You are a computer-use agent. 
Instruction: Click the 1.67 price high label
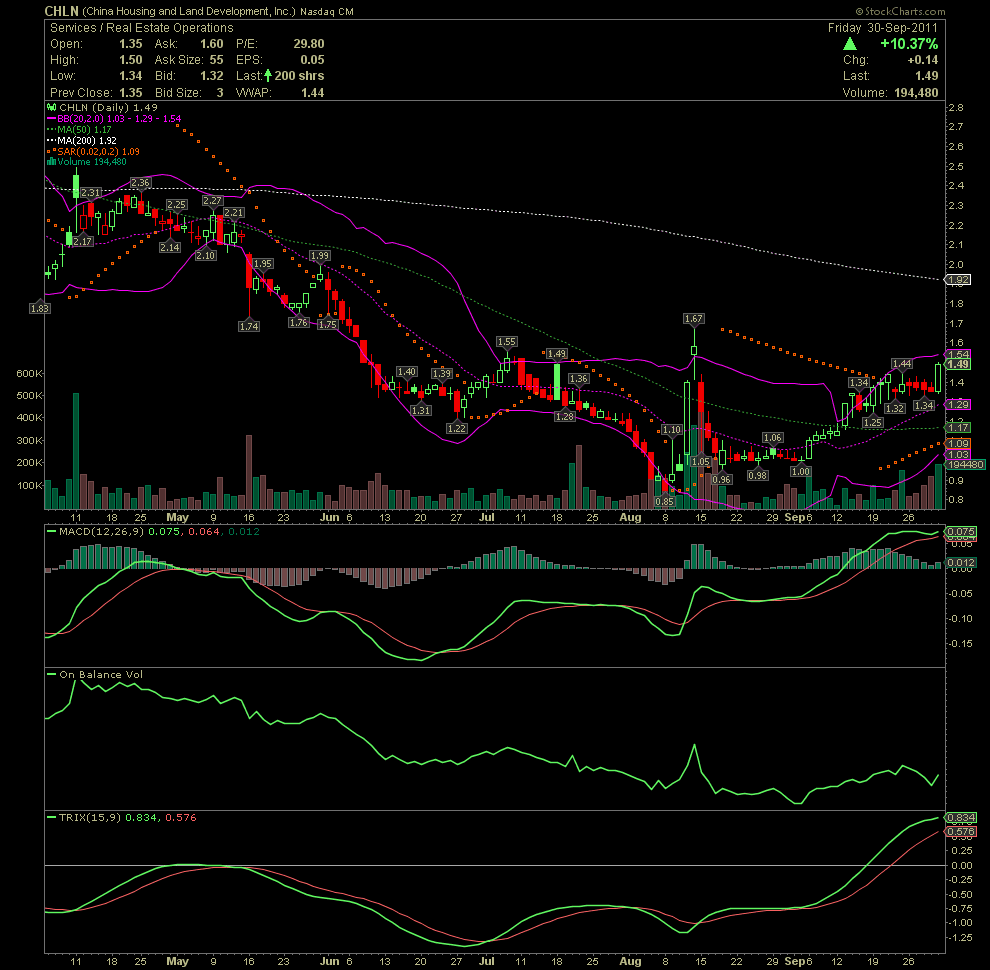pos(693,319)
